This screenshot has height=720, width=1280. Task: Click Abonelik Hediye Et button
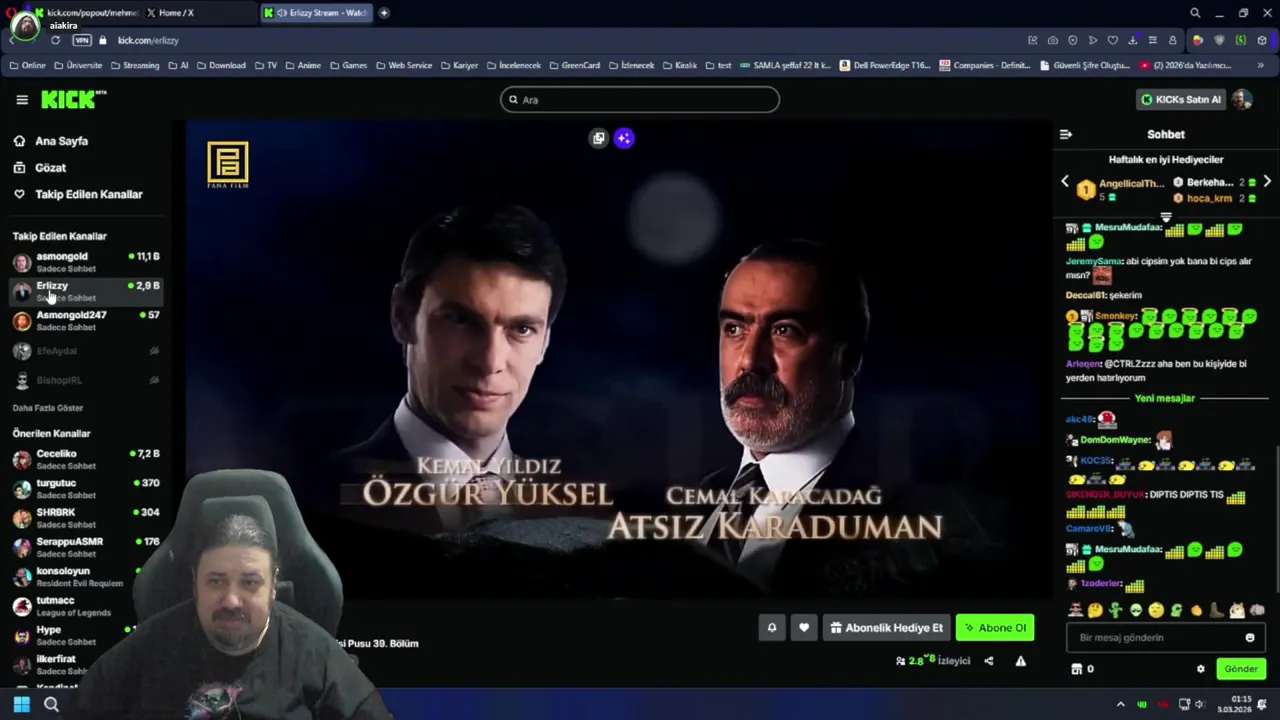click(x=886, y=628)
